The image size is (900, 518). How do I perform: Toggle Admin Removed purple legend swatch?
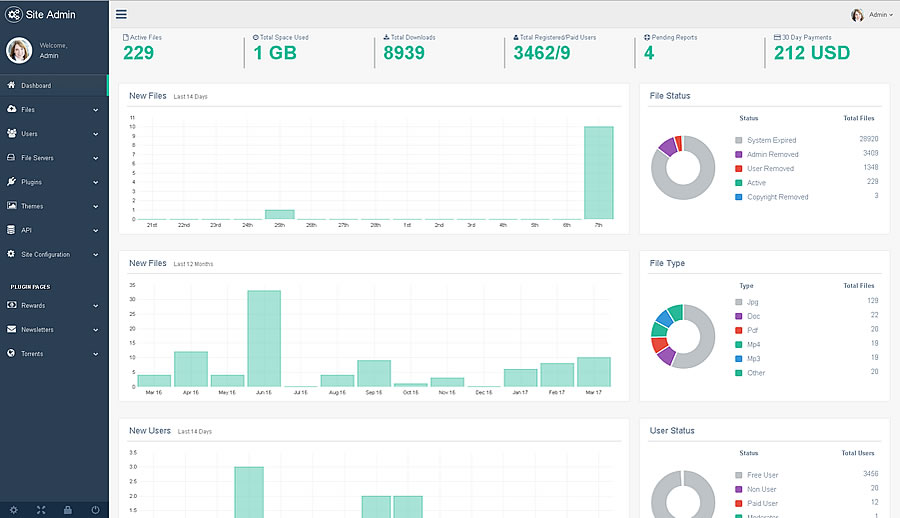[739, 154]
